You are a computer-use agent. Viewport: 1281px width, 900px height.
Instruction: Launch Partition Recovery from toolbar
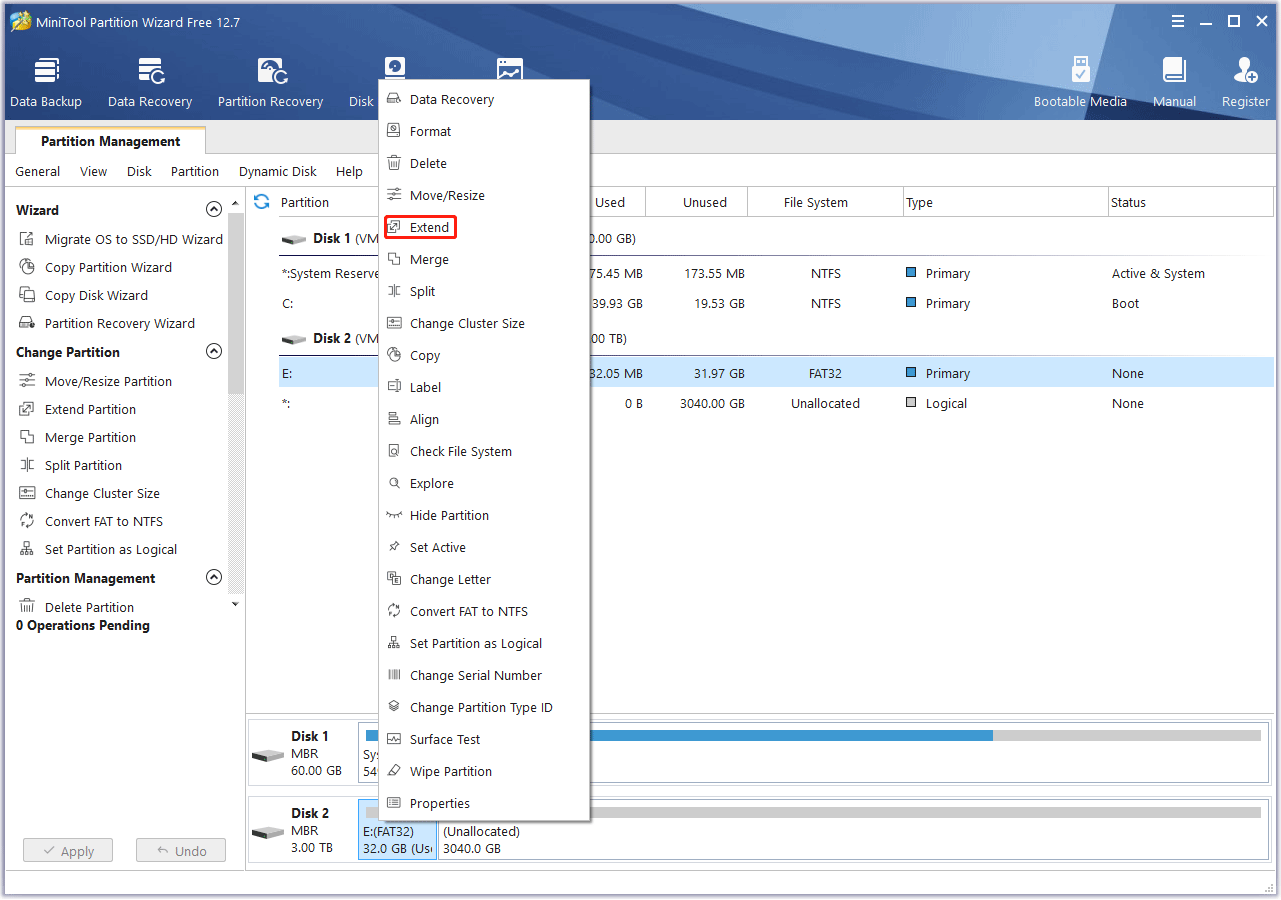[270, 82]
